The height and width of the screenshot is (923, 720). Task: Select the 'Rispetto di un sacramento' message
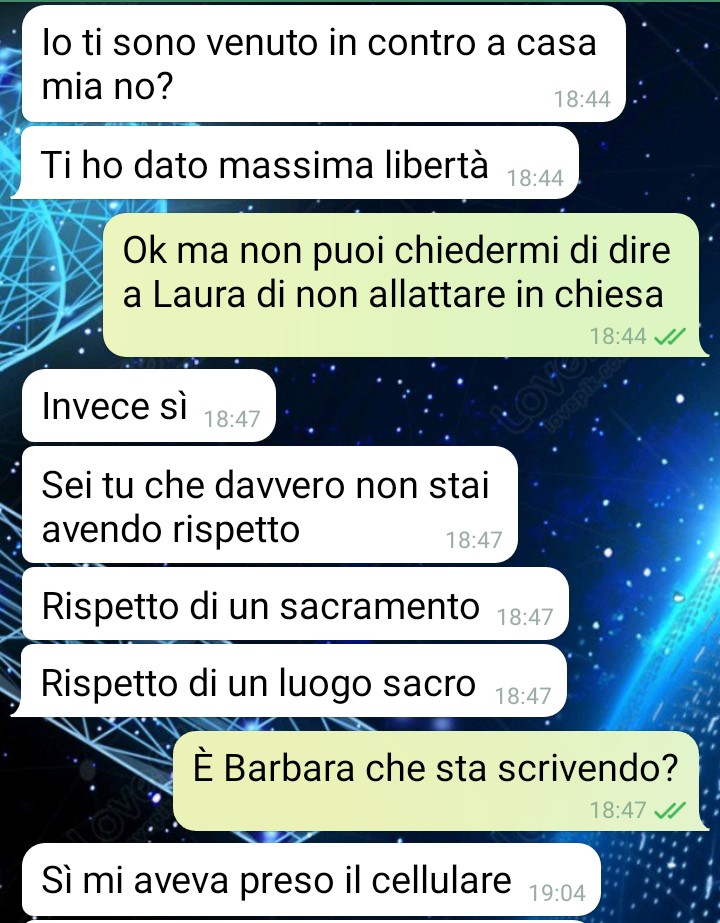[x=295, y=604]
